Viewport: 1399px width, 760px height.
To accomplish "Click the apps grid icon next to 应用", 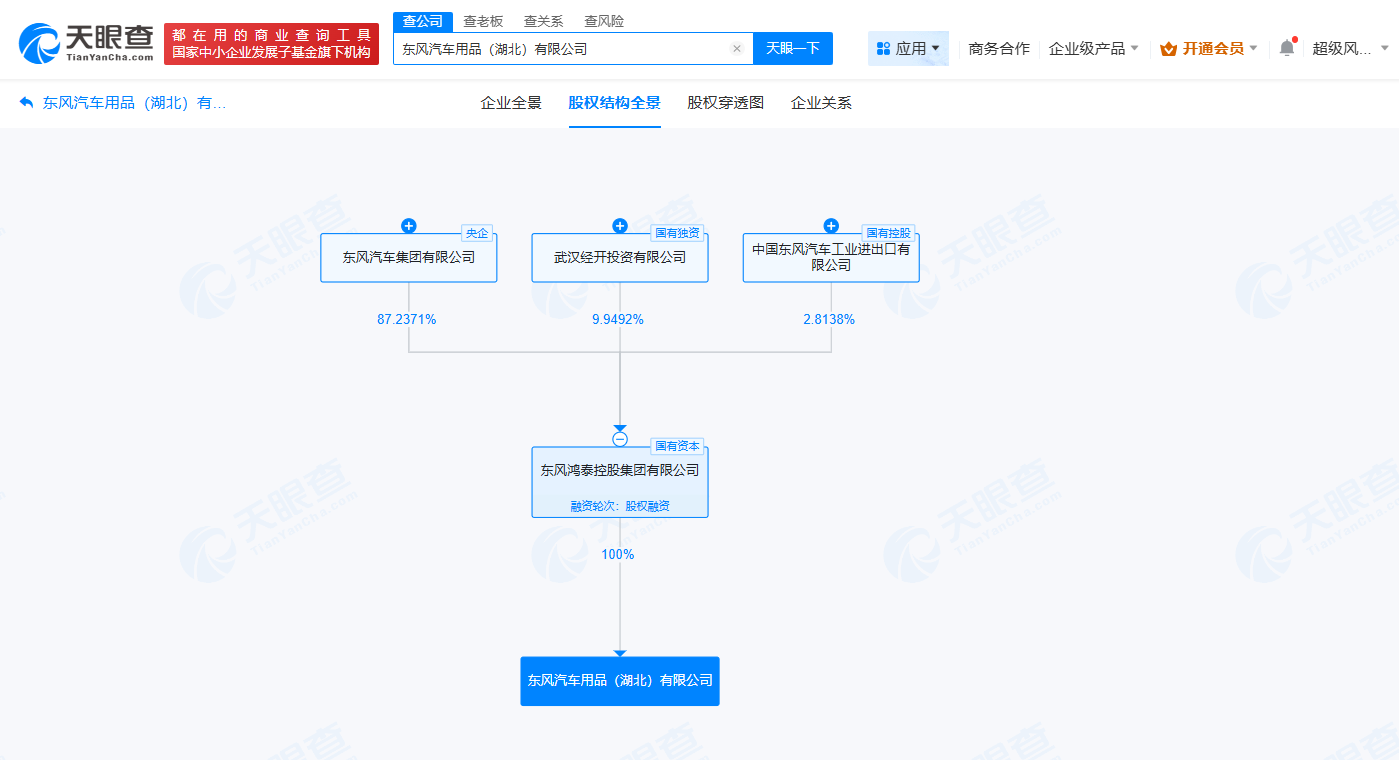I will [884, 46].
